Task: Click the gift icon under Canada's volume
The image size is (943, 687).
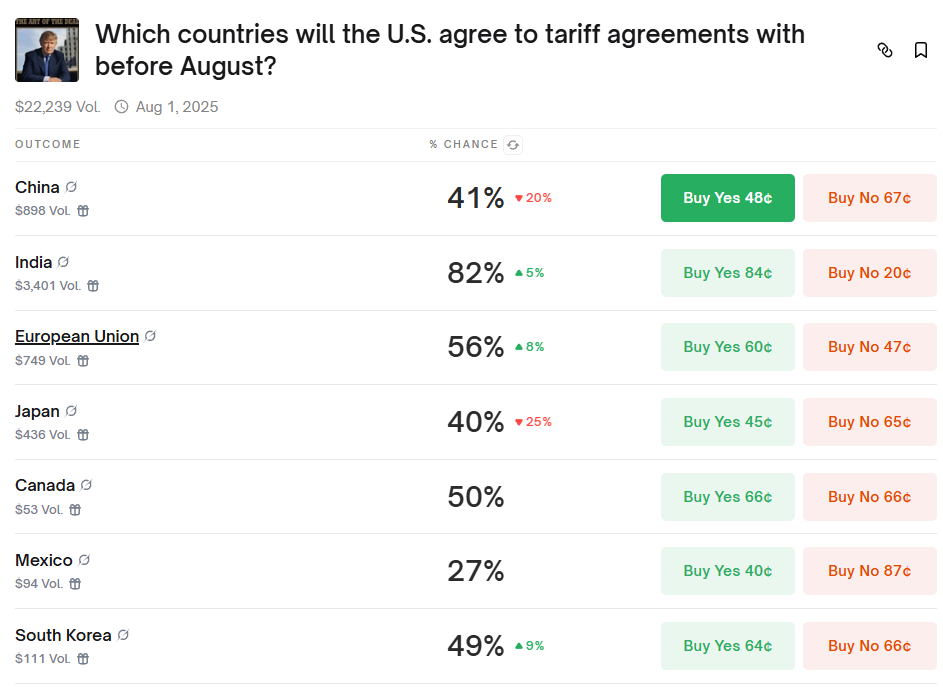Action: pyautogui.click(x=75, y=510)
